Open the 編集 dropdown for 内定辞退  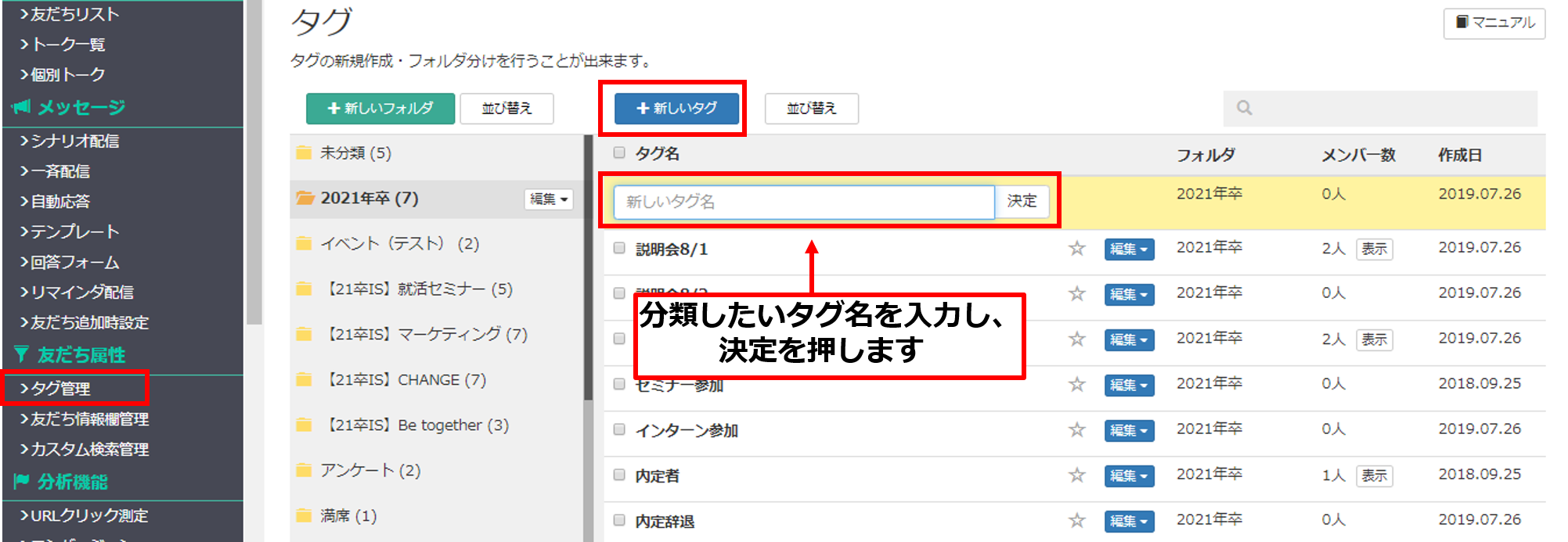[1129, 522]
